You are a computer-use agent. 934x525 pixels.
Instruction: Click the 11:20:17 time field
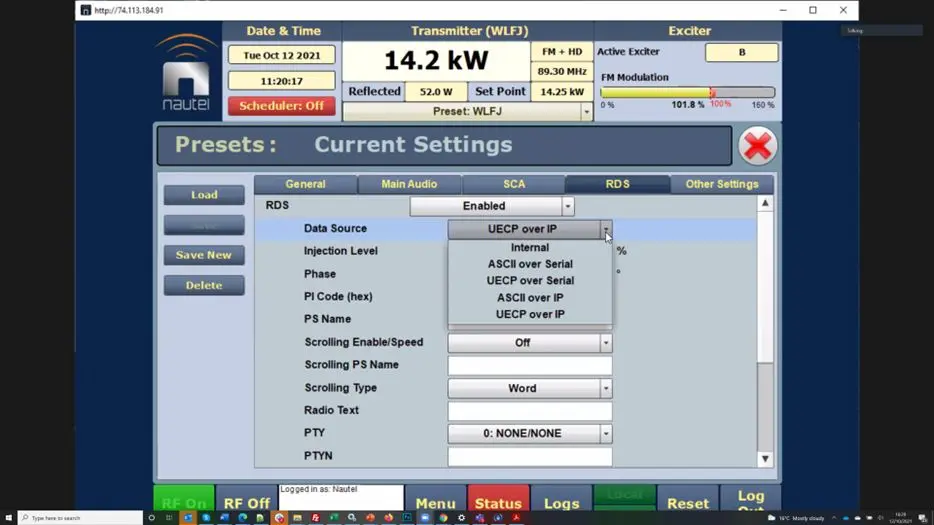pos(281,81)
